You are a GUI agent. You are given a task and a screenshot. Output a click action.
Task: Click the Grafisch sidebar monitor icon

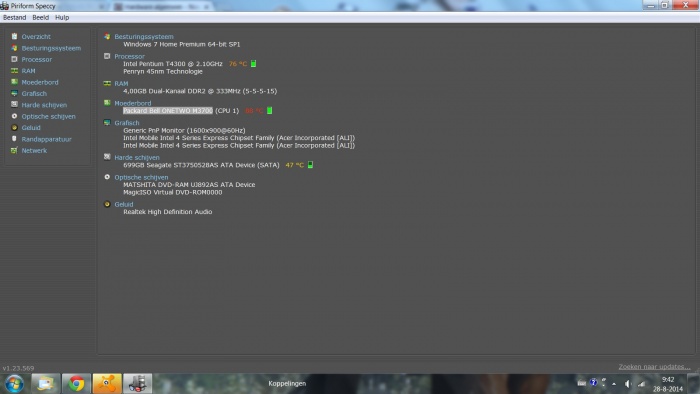[14, 93]
